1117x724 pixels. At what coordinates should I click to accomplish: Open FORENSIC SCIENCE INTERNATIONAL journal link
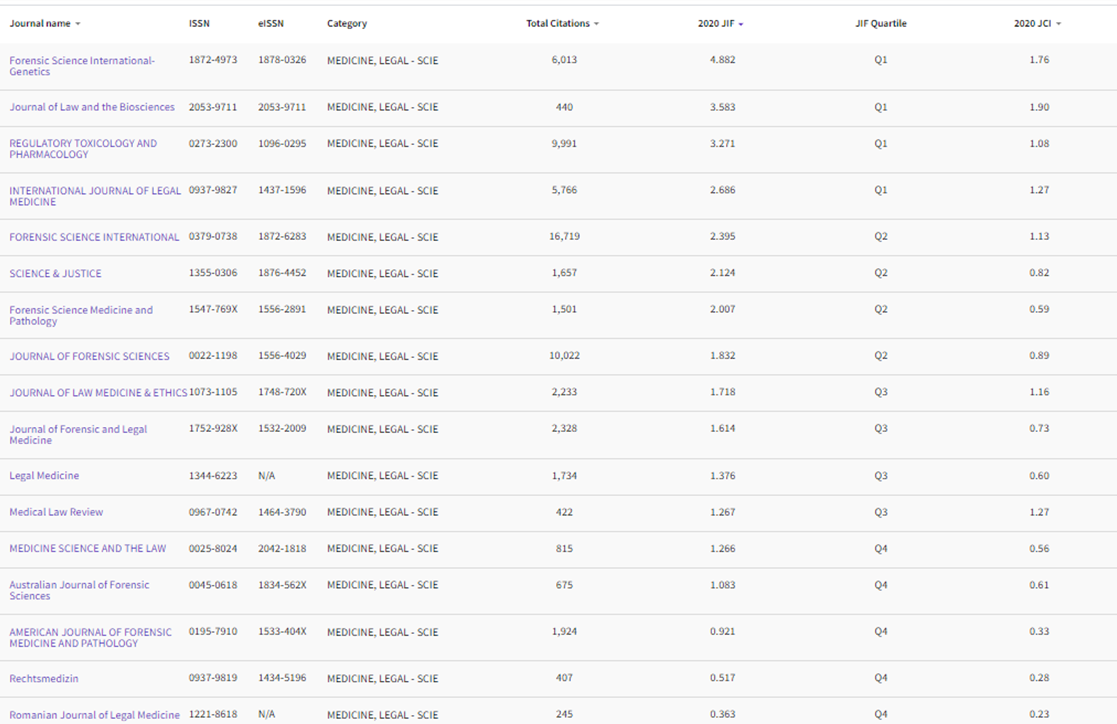94,237
